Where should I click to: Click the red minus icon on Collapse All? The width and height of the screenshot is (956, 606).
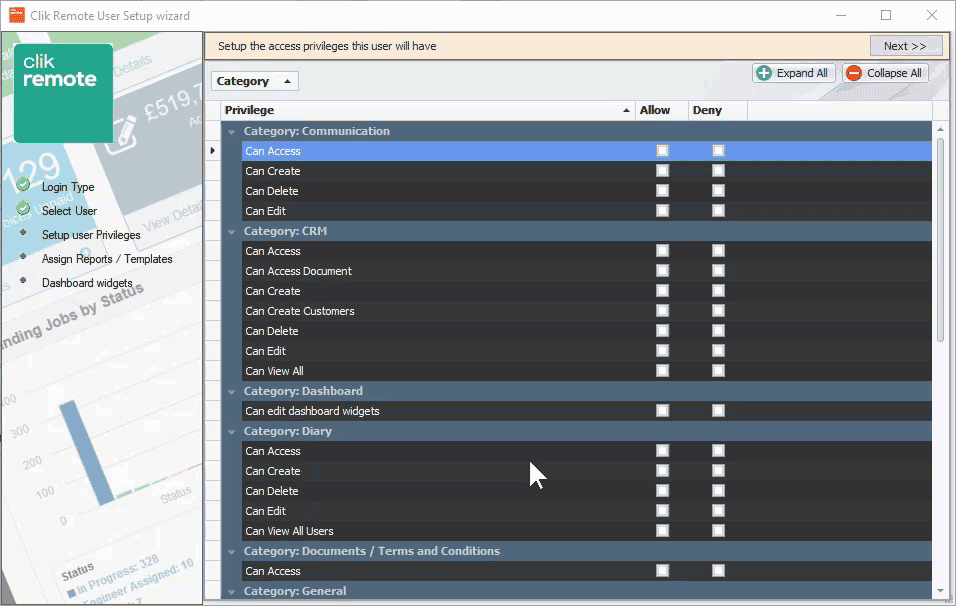857,72
